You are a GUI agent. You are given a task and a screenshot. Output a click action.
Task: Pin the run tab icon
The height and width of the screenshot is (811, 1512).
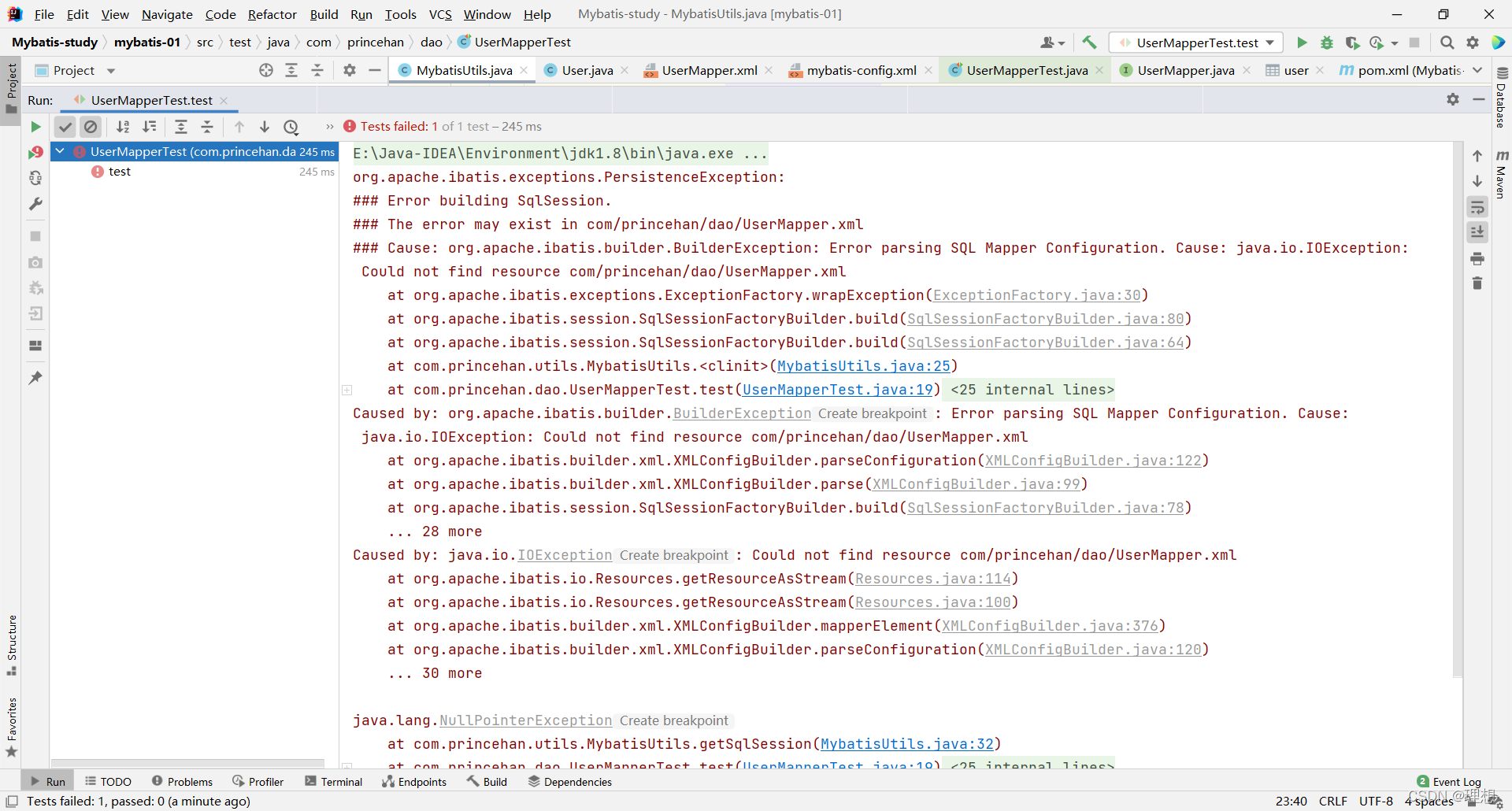(35, 378)
